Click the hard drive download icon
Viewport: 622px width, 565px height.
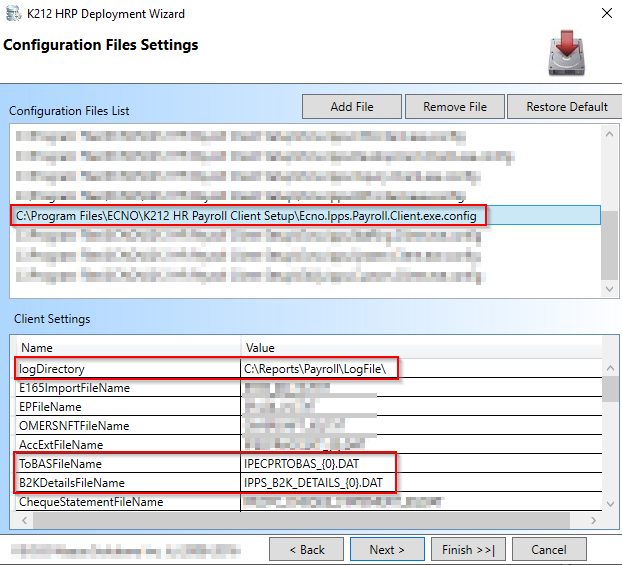pyautogui.click(x=566, y=53)
